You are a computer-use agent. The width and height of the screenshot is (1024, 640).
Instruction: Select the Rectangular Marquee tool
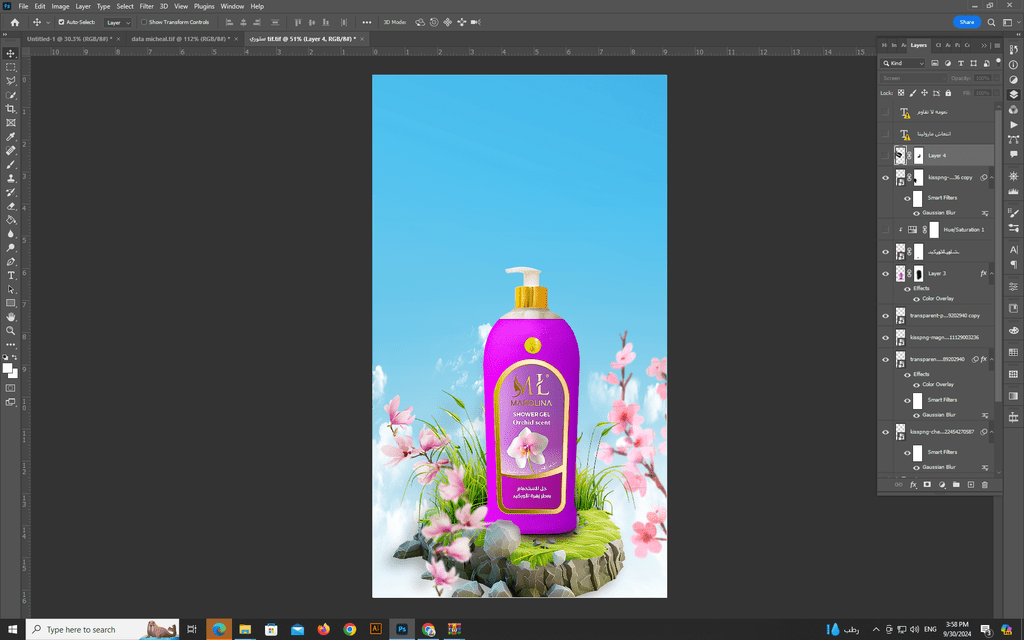(x=10, y=67)
